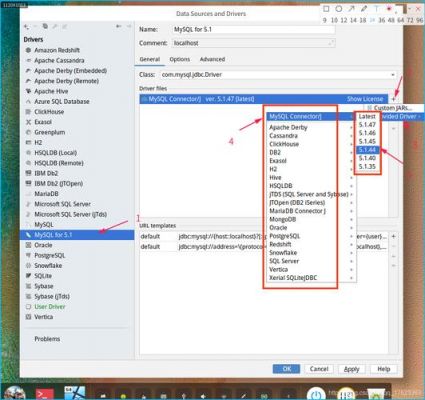Expand the PostgreSQL driver submenu
The image size is (425, 400).
[310, 236]
